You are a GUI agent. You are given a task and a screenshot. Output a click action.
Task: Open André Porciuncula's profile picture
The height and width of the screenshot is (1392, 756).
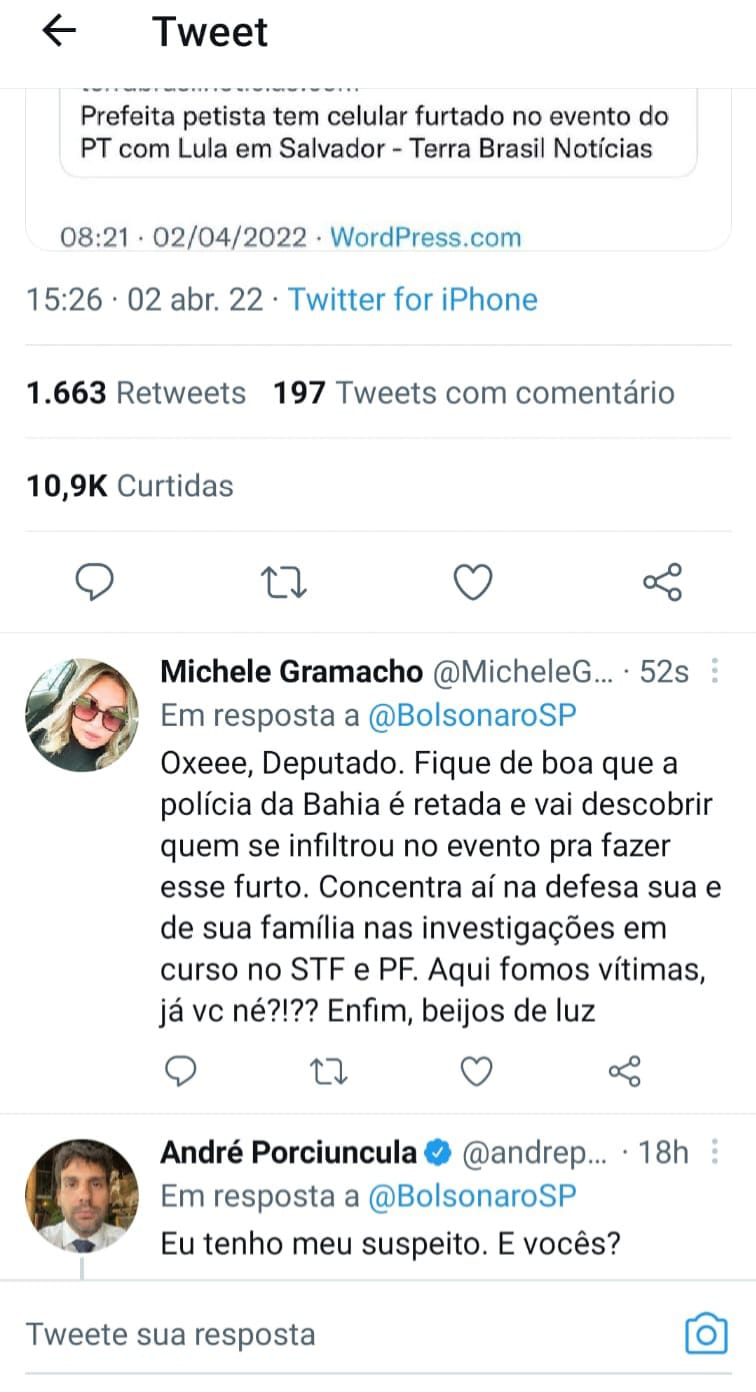[x=81, y=1195]
